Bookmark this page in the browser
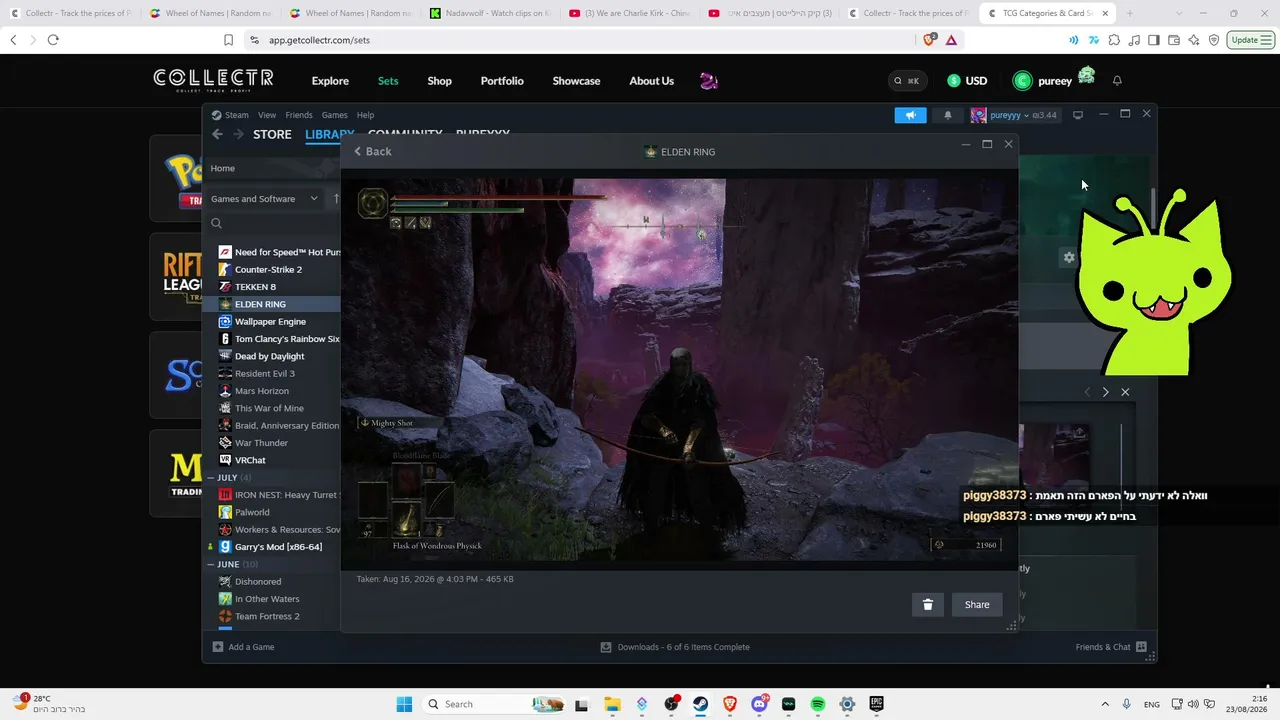 [x=228, y=40]
